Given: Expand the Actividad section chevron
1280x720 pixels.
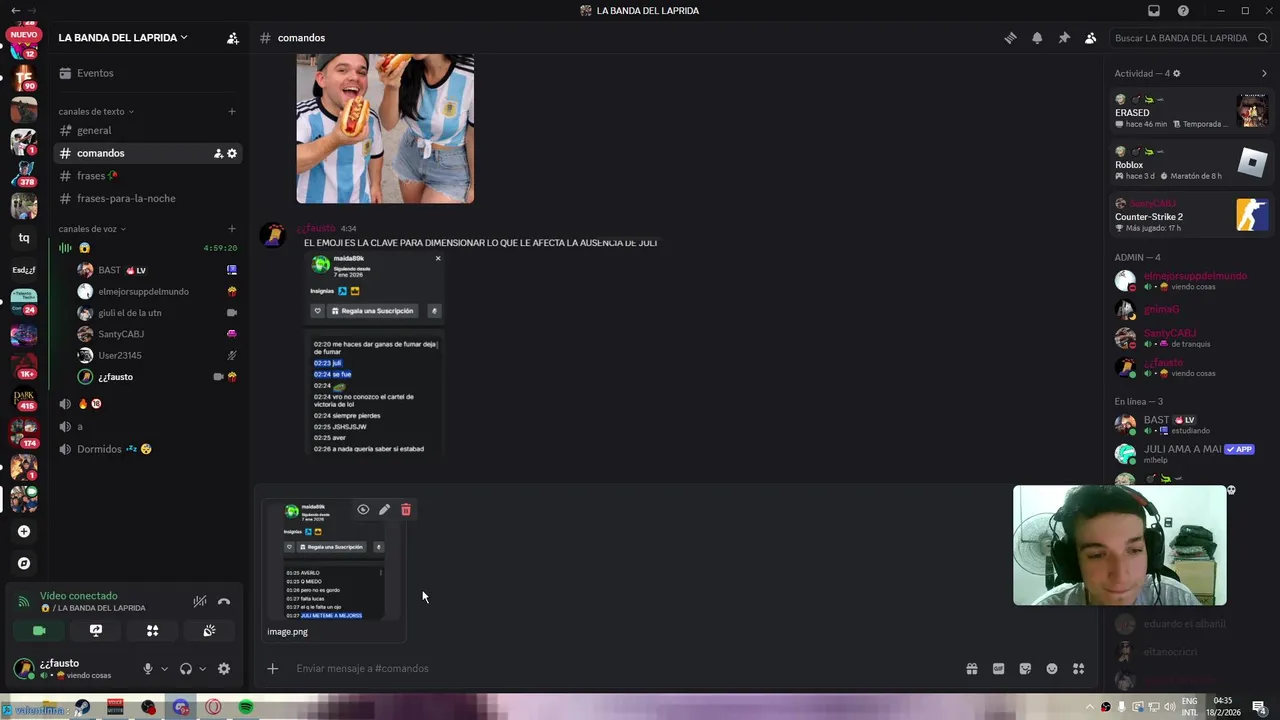Looking at the screenshot, I should (1264, 73).
